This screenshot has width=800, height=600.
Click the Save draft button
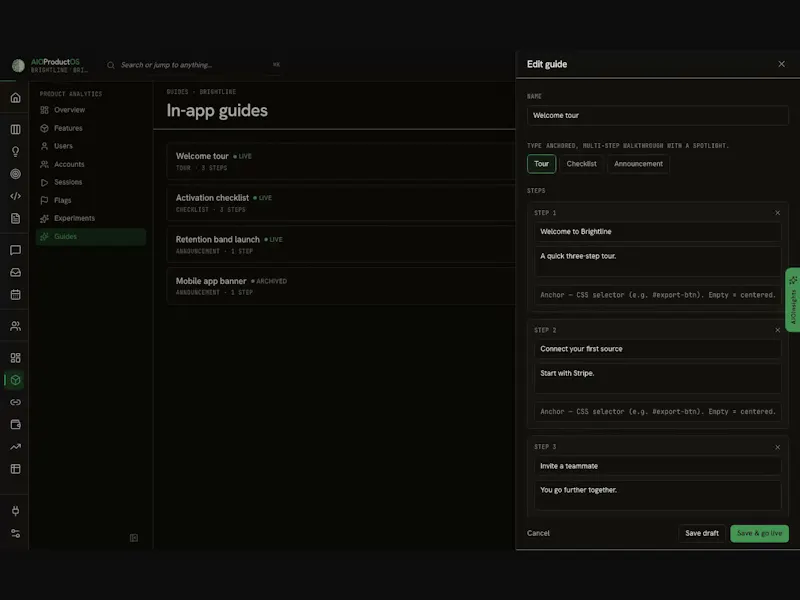(x=702, y=533)
